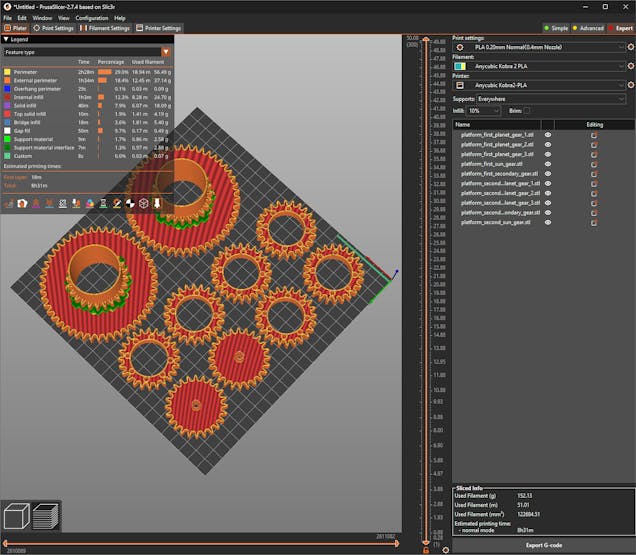The image size is (636, 555).
Task: Open editing icon for platform_first_sun_gear.stl
Action: click(594, 164)
